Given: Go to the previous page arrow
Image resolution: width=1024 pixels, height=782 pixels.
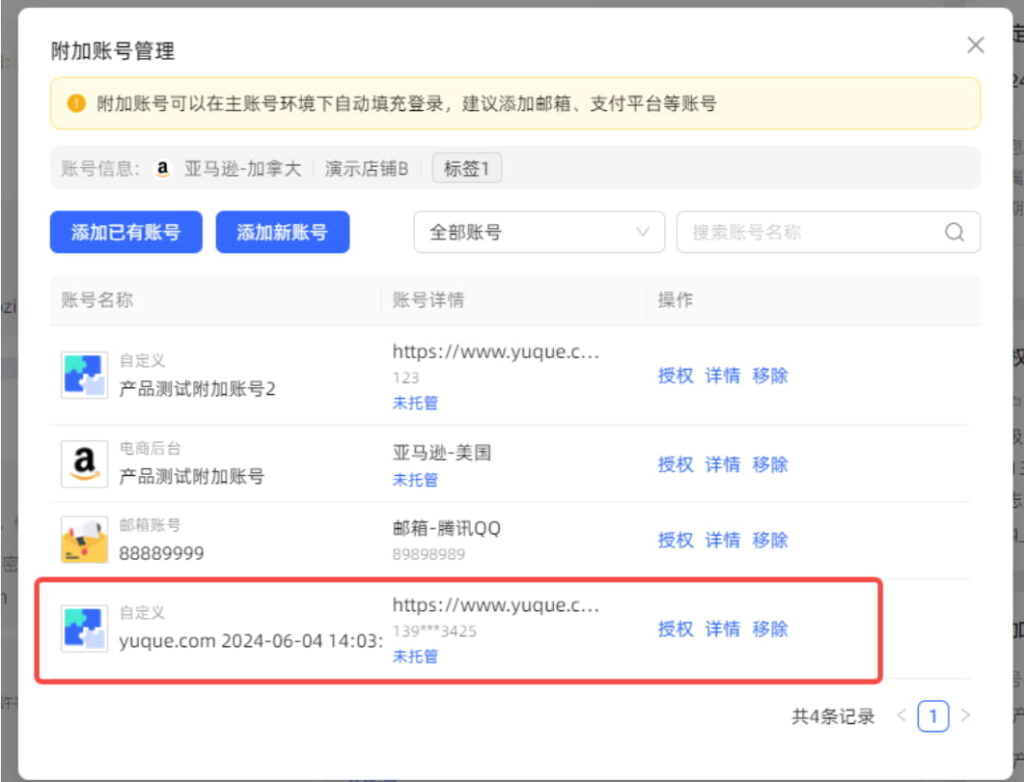Looking at the screenshot, I should point(902,715).
